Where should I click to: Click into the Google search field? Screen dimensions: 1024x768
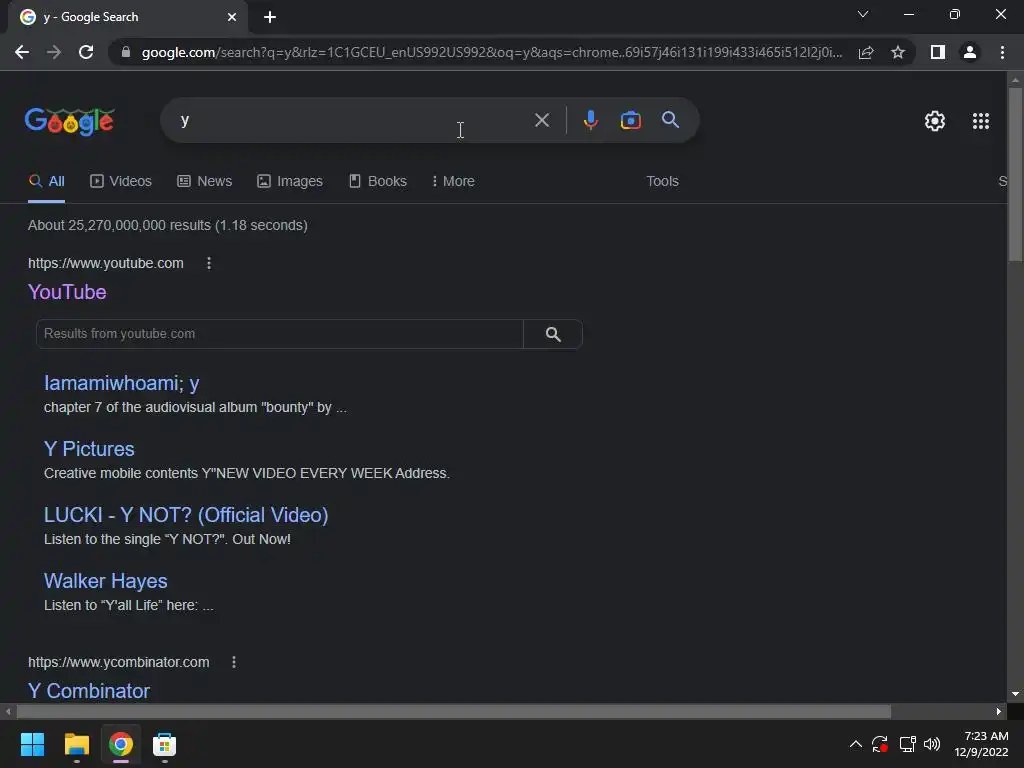click(x=353, y=120)
